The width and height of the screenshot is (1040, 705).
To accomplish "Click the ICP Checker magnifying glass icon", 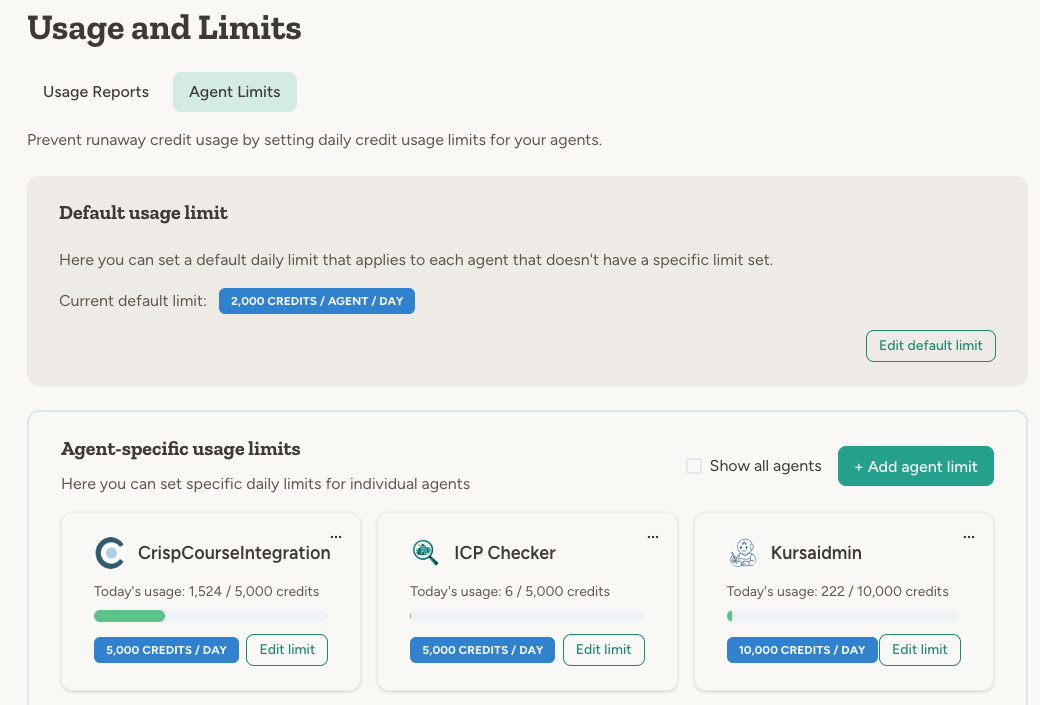I will [425, 552].
